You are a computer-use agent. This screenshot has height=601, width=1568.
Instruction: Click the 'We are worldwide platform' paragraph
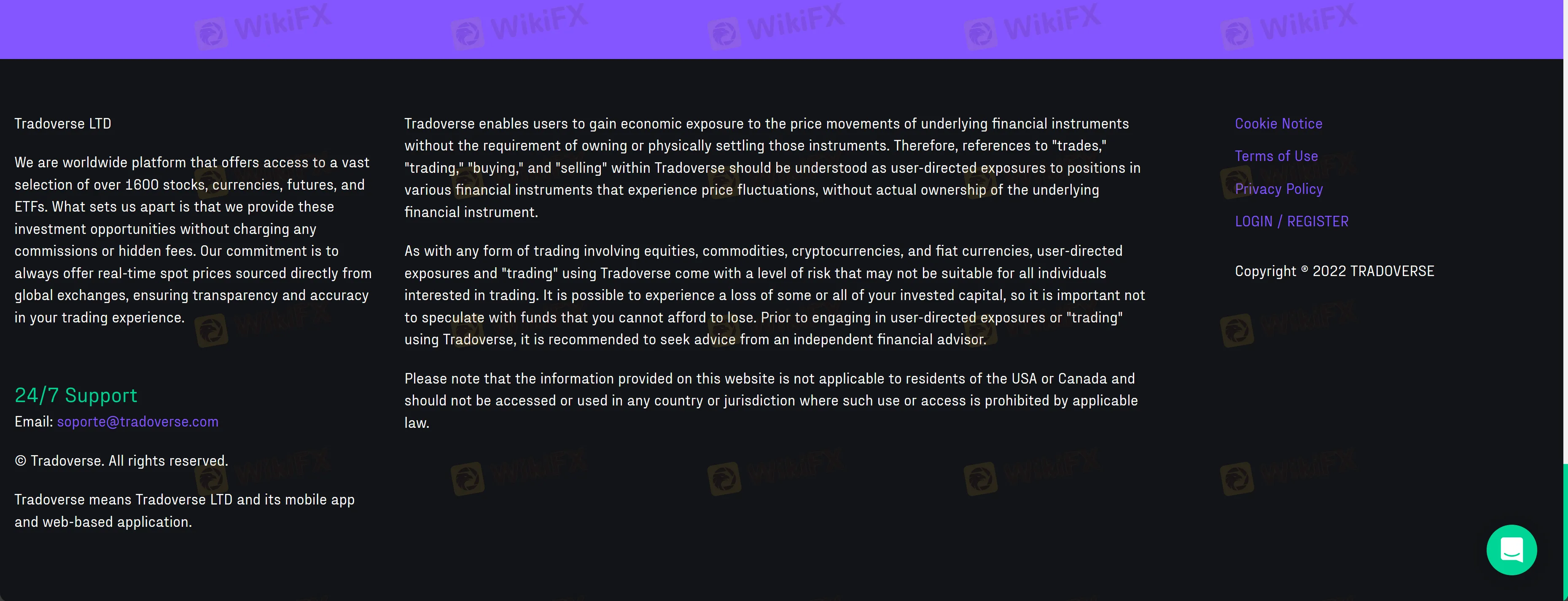pyautogui.click(x=193, y=240)
